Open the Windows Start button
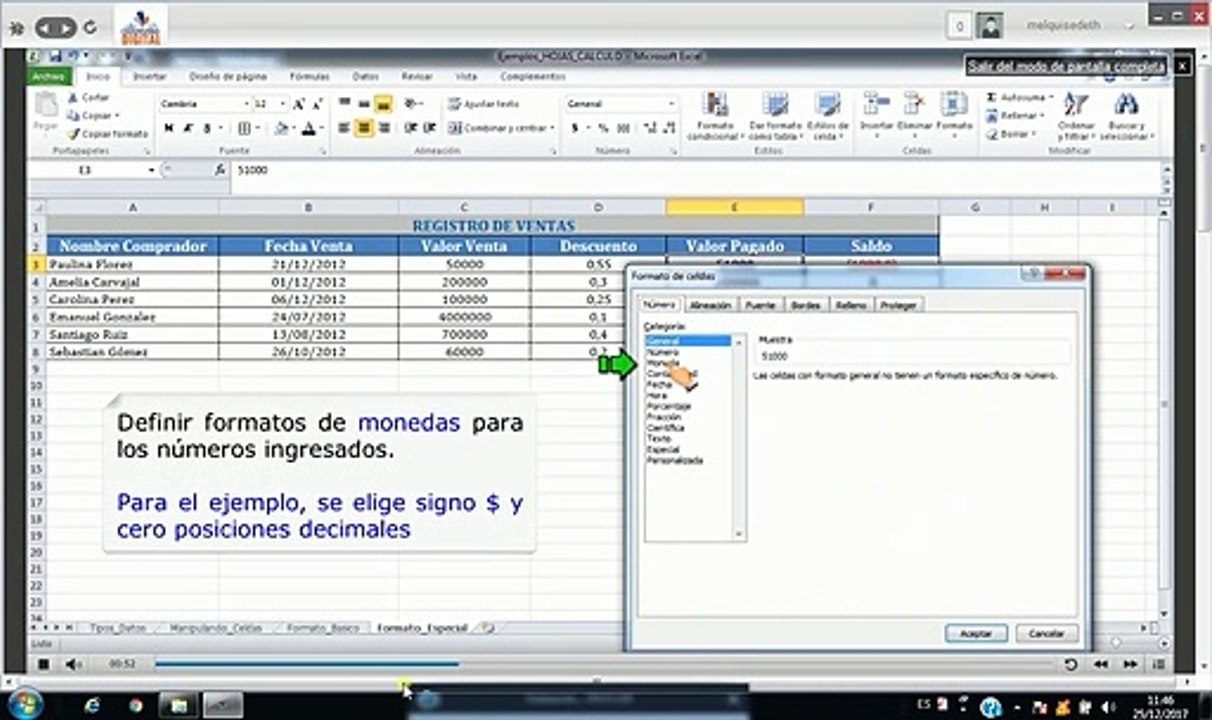This screenshot has width=1212, height=720. (x=24, y=704)
